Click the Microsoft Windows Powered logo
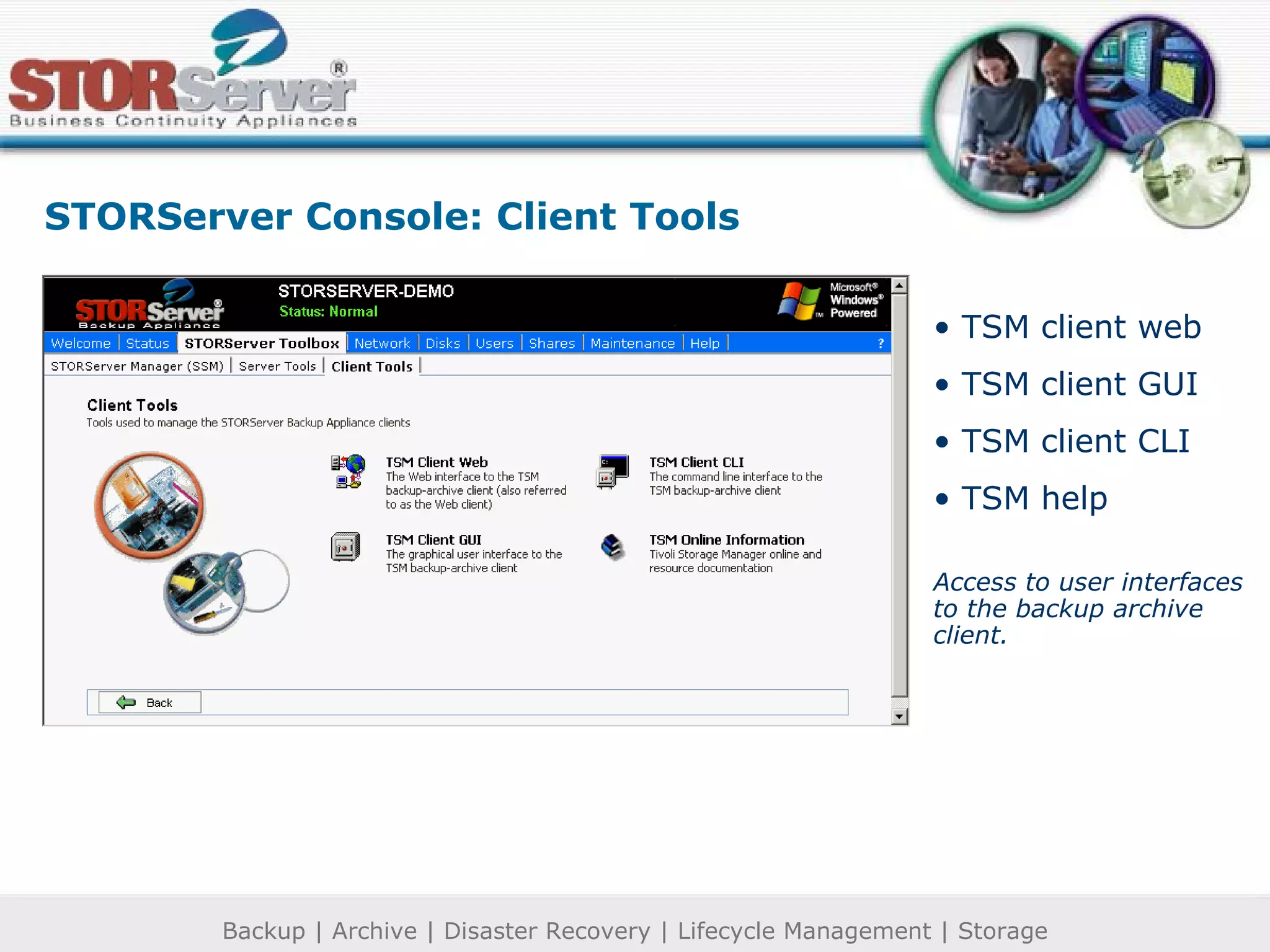 click(x=831, y=301)
